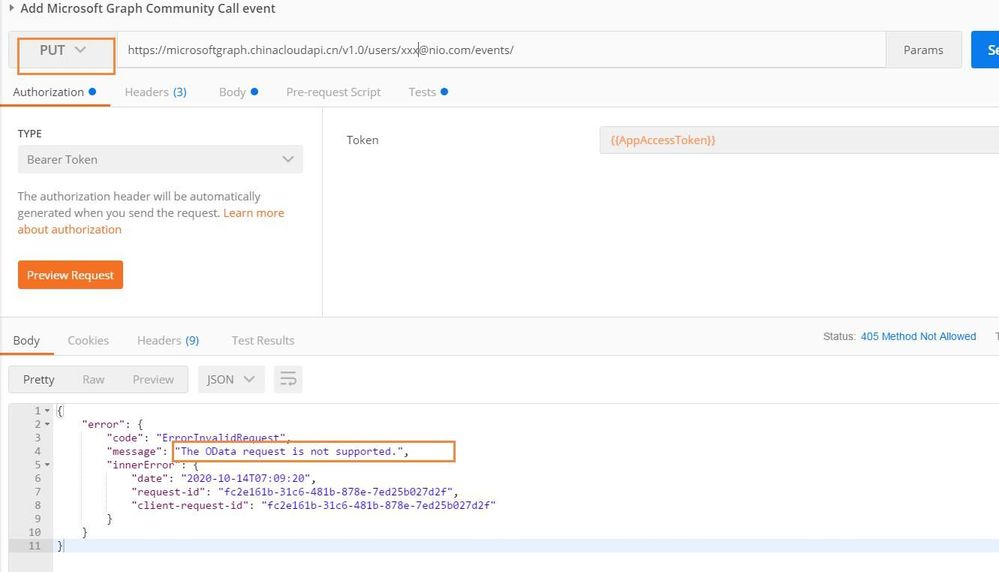The height and width of the screenshot is (572, 999).
Task: Click the "The OData request is not supported." message
Action: coord(289,452)
